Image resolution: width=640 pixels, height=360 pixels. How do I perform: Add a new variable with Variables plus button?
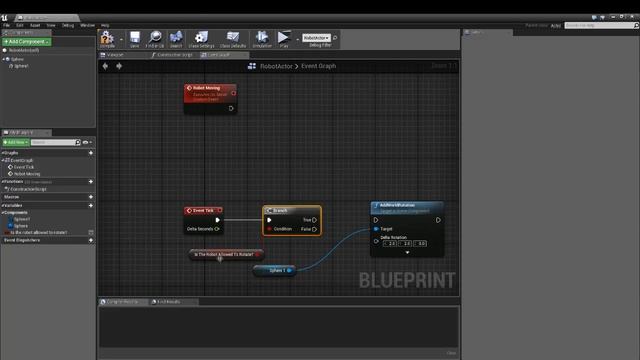pos(91,205)
